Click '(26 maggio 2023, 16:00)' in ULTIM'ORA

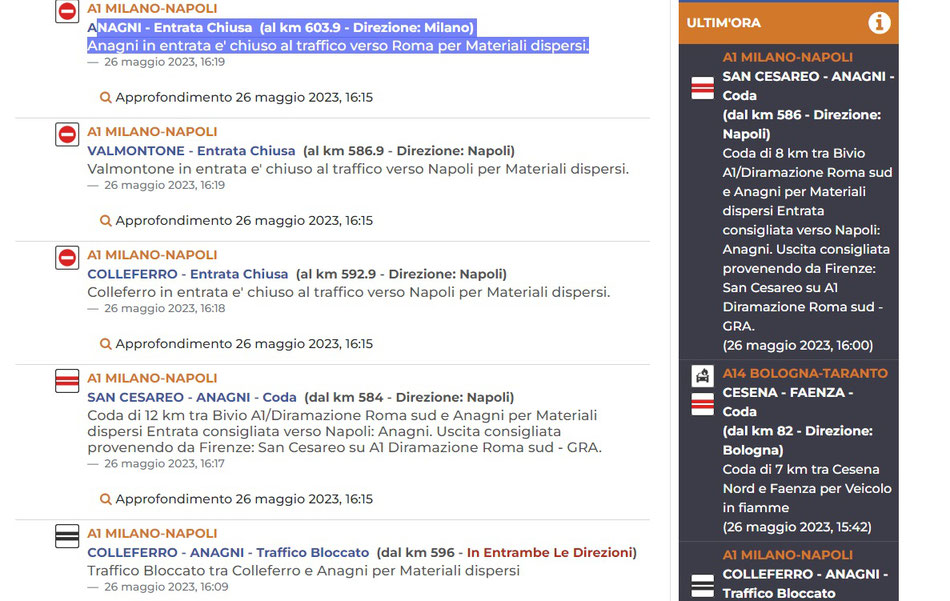click(x=798, y=345)
